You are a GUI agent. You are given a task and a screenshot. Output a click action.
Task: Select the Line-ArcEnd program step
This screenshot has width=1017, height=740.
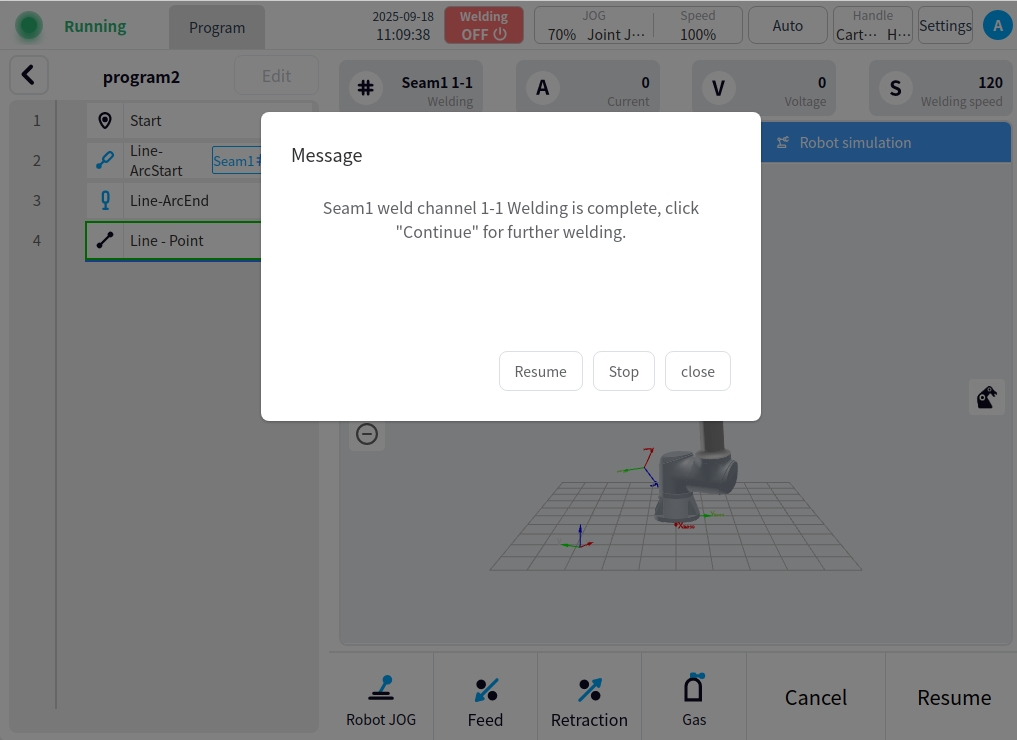[x=169, y=201]
